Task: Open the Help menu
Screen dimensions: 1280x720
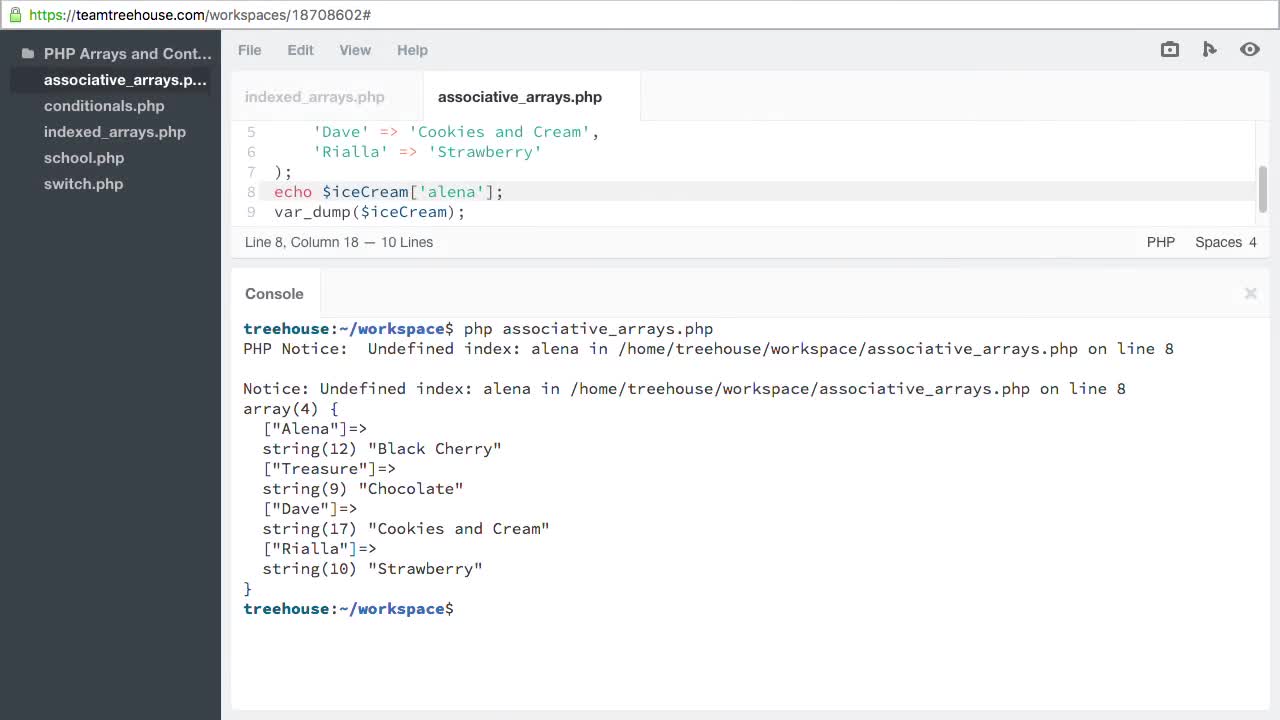Action: [412, 50]
